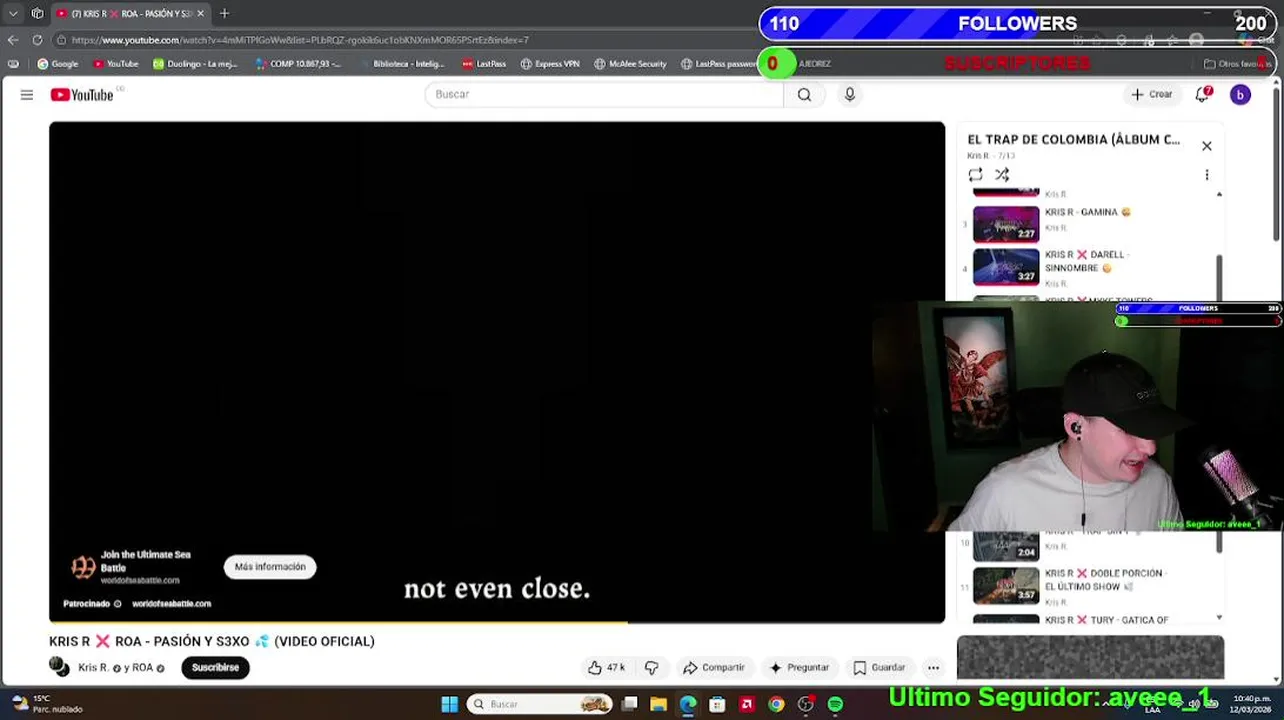
Task: Open Google Chrome from taskbar
Action: pyautogui.click(x=776, y=704)
